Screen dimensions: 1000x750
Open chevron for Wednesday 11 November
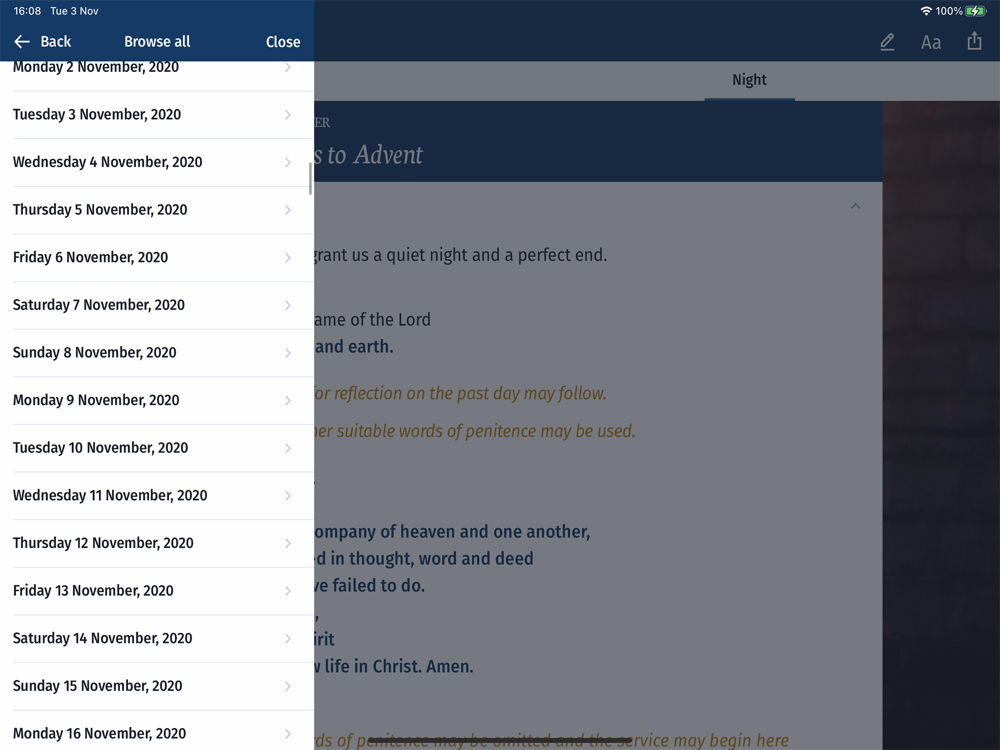click(288, 496)
